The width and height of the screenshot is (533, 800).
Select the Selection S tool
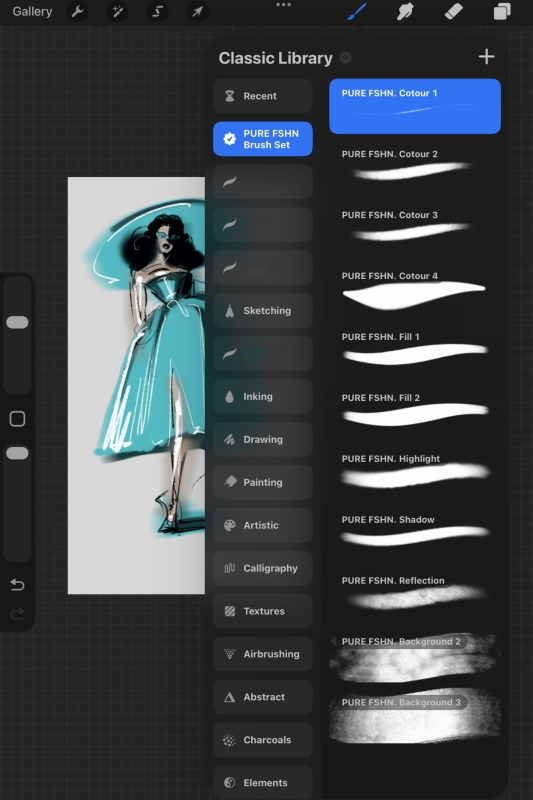[x=157, y=11]
